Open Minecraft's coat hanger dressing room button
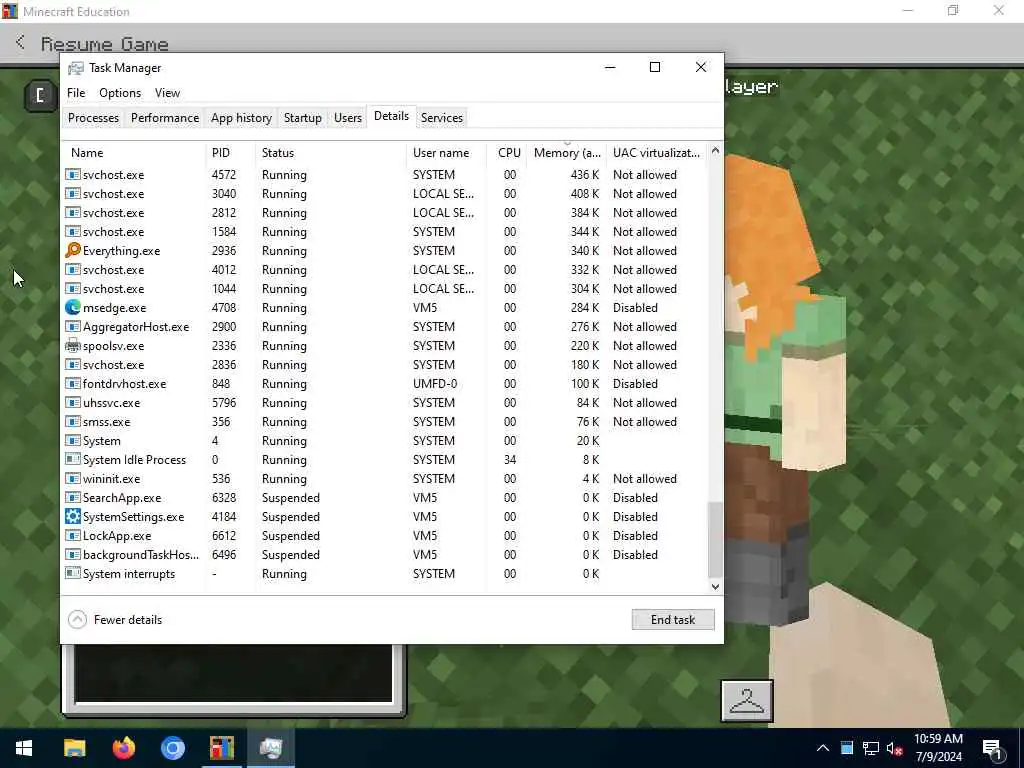The height and width of the screenshot is (768, 1024). (x=747, y=701)
